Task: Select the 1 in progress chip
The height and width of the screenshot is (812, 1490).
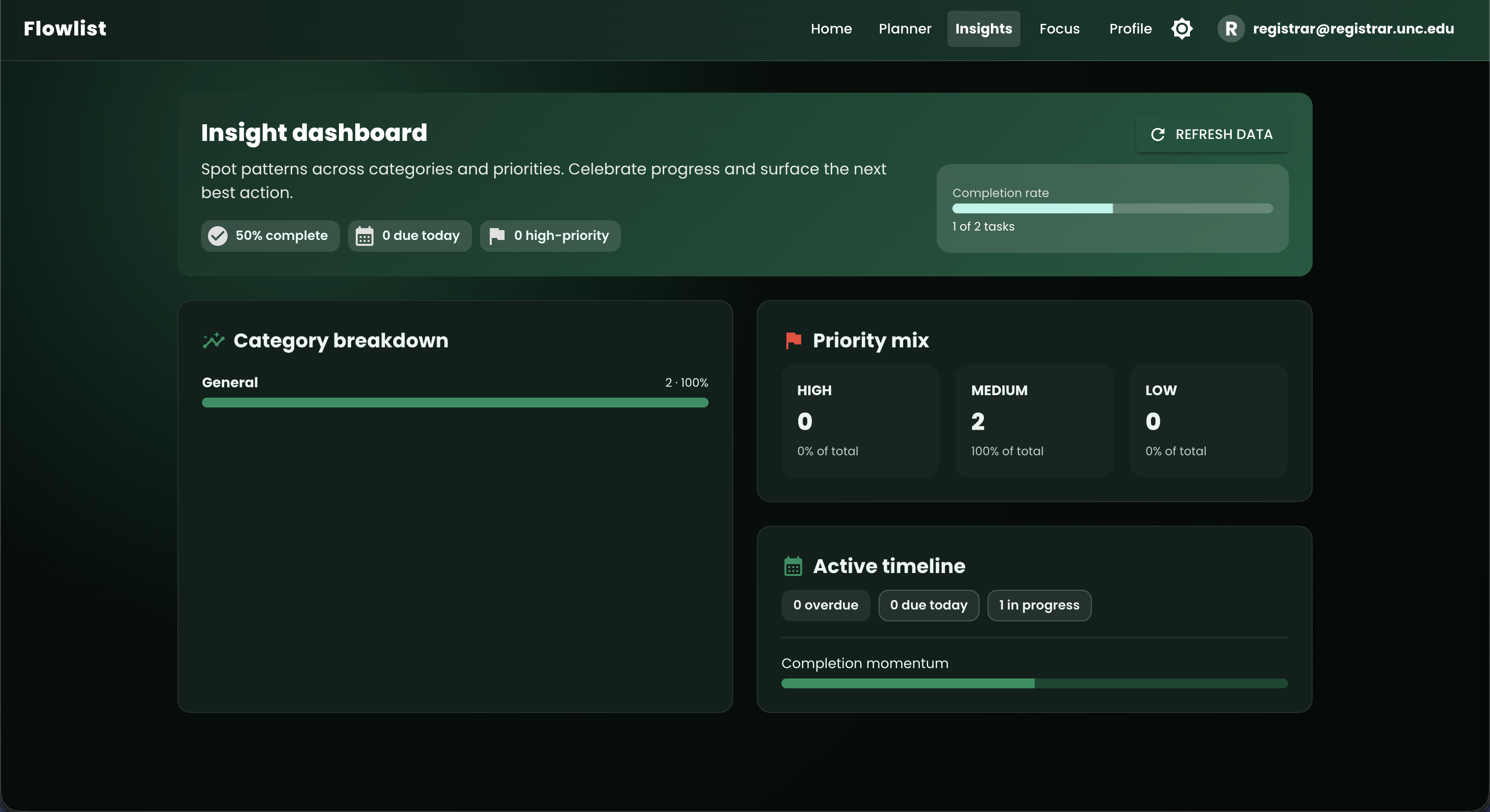Action: click(1039, 605)
